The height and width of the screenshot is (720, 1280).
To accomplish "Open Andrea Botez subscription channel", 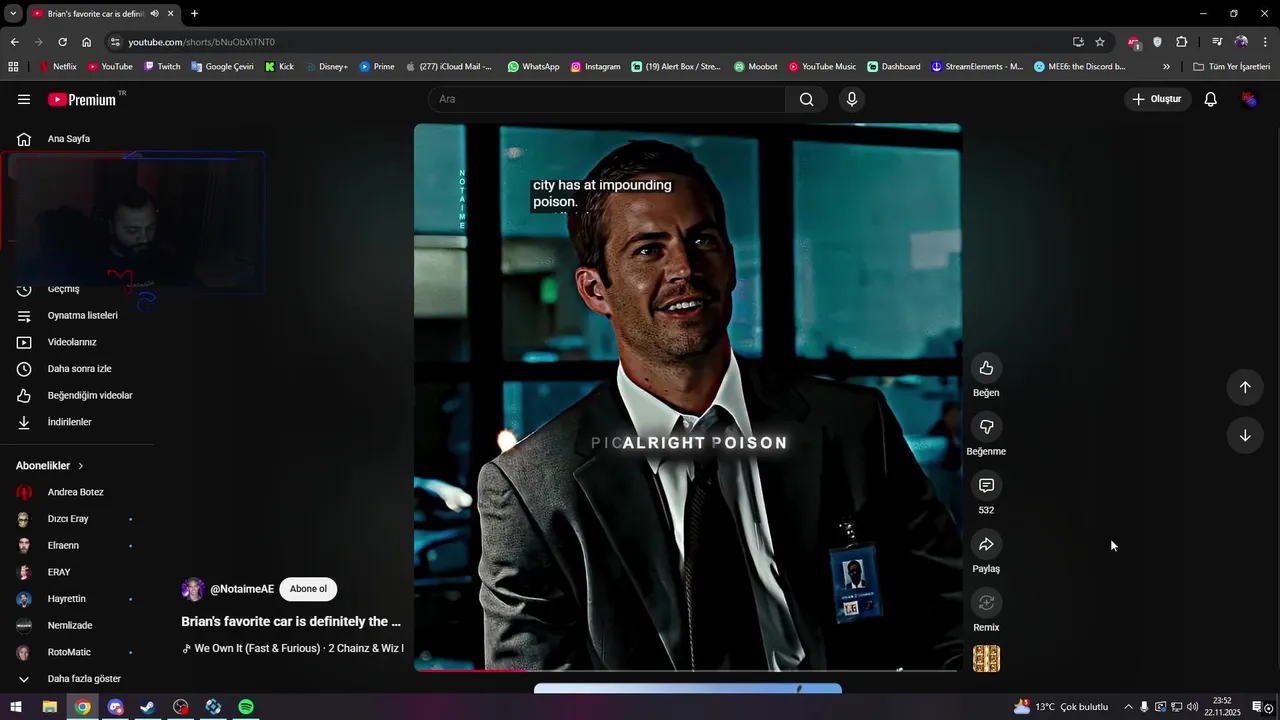I will [77, 492].
